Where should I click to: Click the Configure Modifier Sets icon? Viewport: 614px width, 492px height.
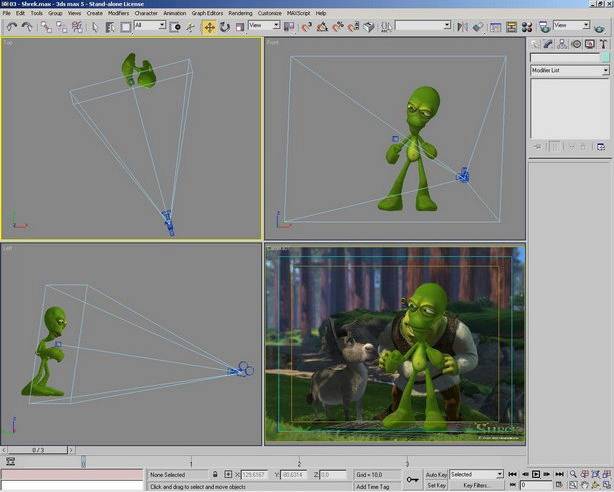pyautogui.click(x=601, y=147)
